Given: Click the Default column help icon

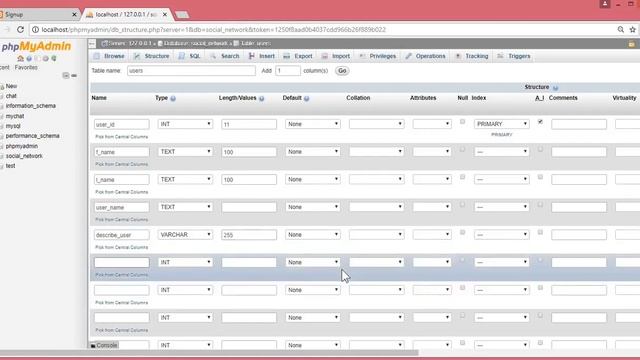Looking at the screenshot, I should click(x=307, y=98).
